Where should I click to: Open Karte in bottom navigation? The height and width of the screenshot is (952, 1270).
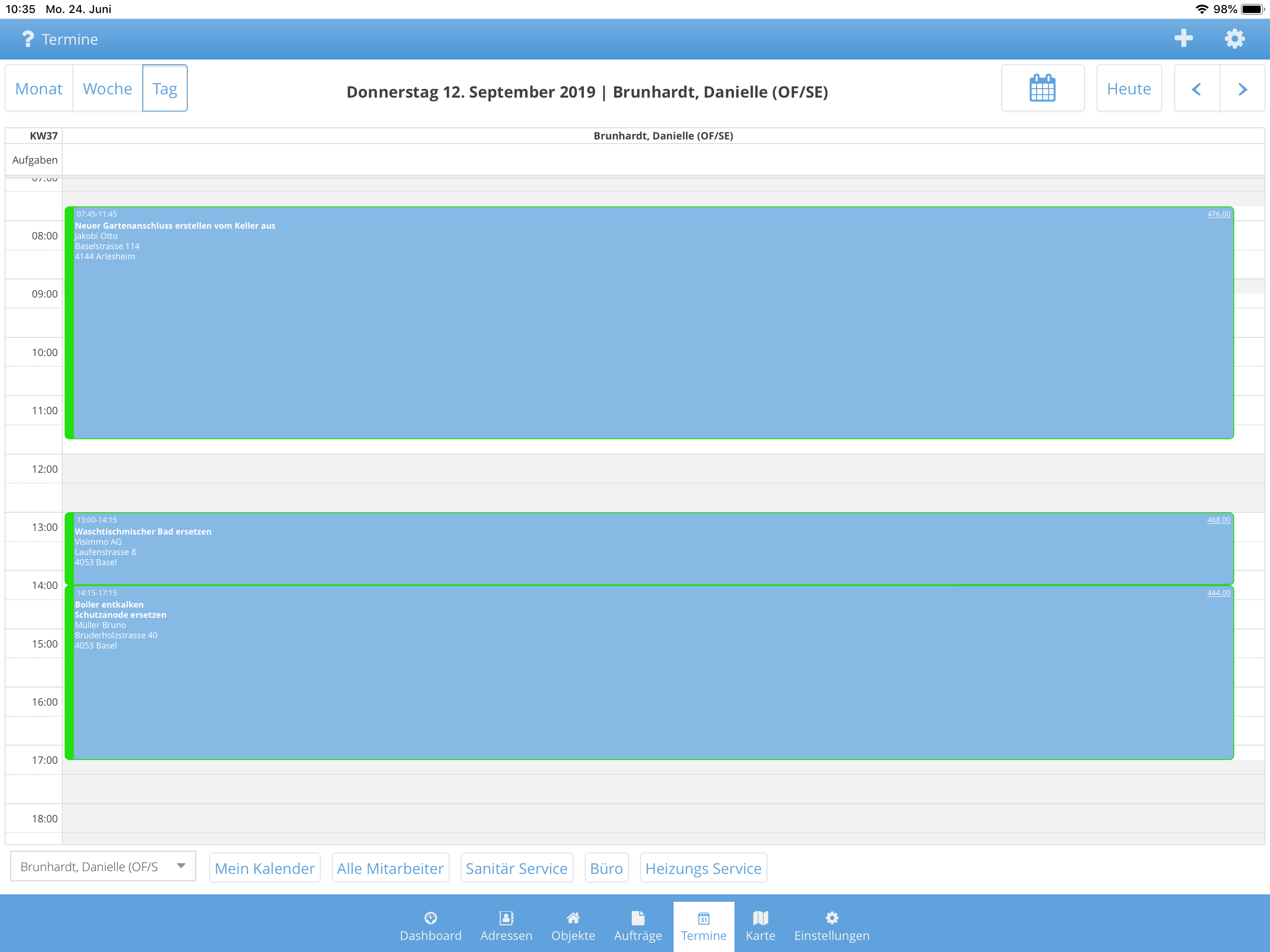tap(760, 926)
